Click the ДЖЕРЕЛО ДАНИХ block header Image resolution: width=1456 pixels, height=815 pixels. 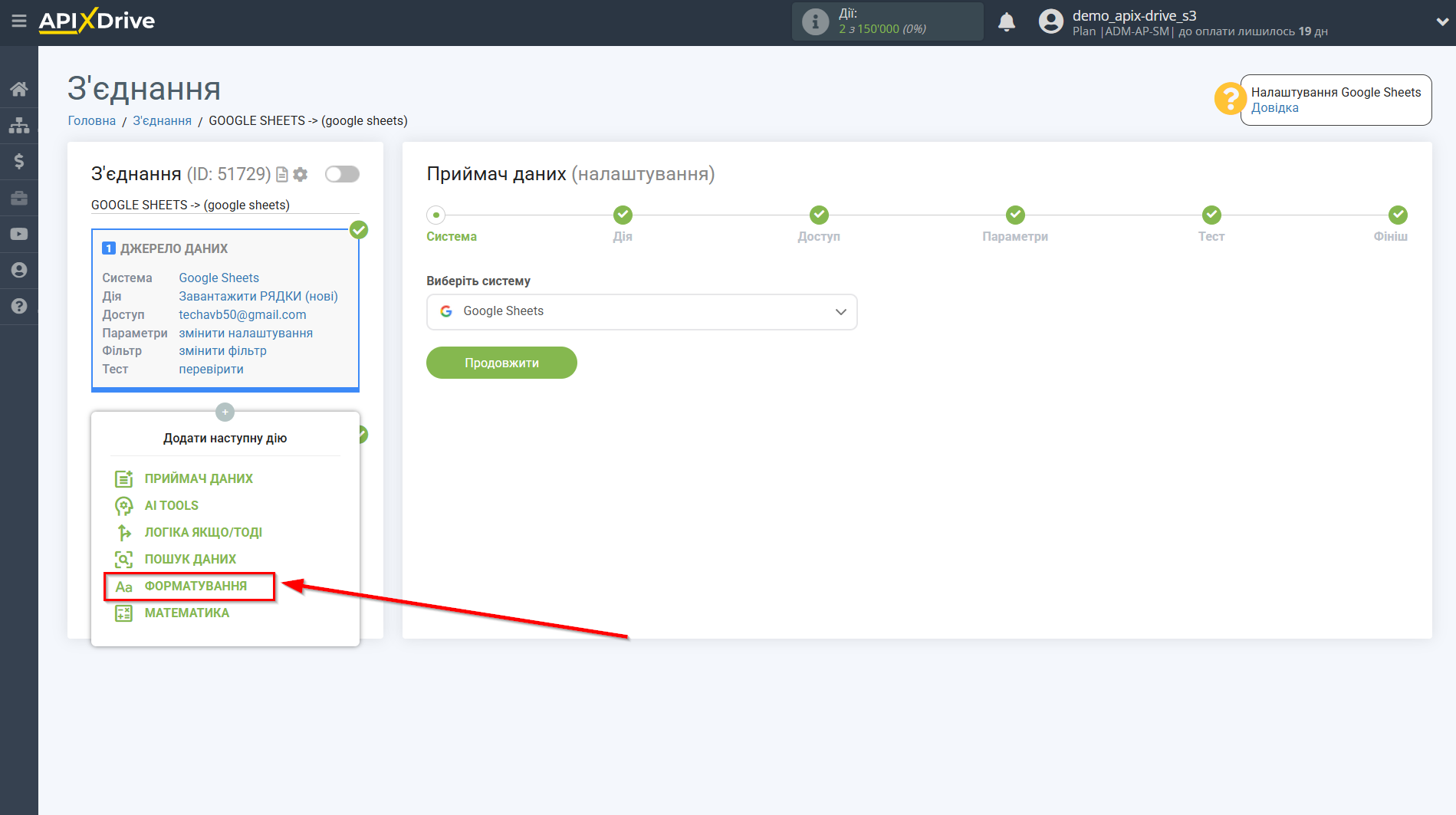[174, 249]
